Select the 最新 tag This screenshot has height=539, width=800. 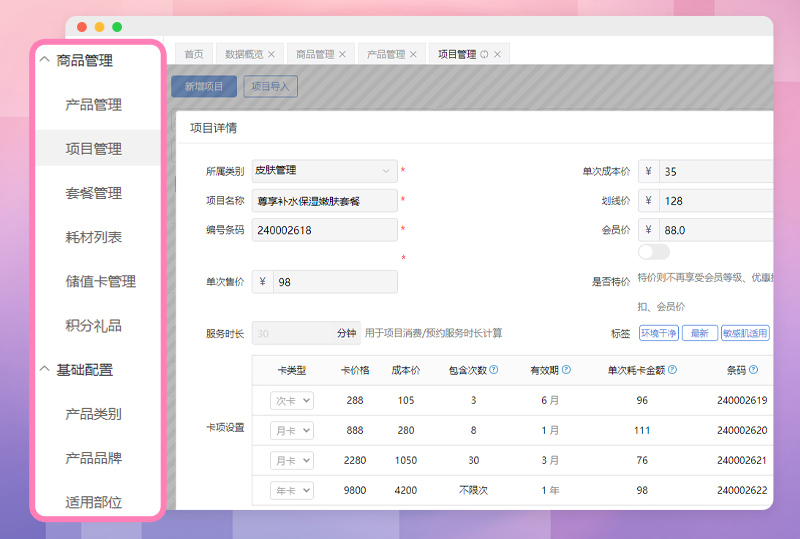[x=699, y=333]
